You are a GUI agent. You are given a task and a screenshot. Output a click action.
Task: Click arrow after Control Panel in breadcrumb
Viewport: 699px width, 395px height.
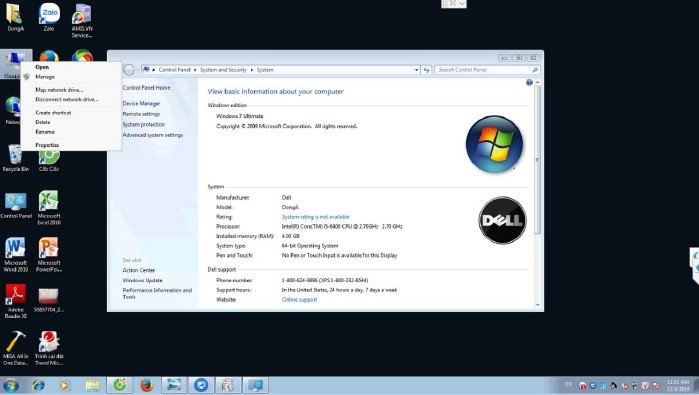(x=195, y=70)
